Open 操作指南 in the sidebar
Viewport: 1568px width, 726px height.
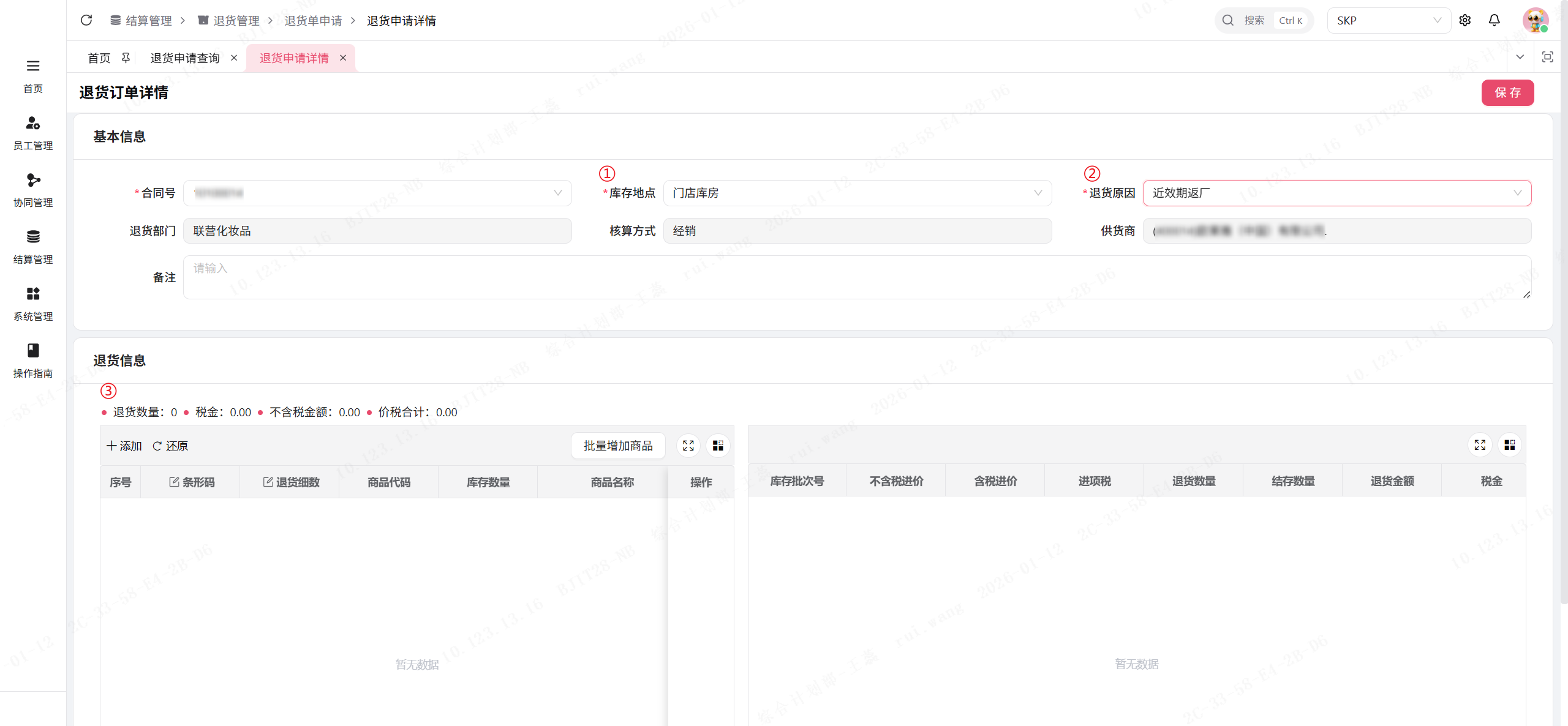point(33,360)
